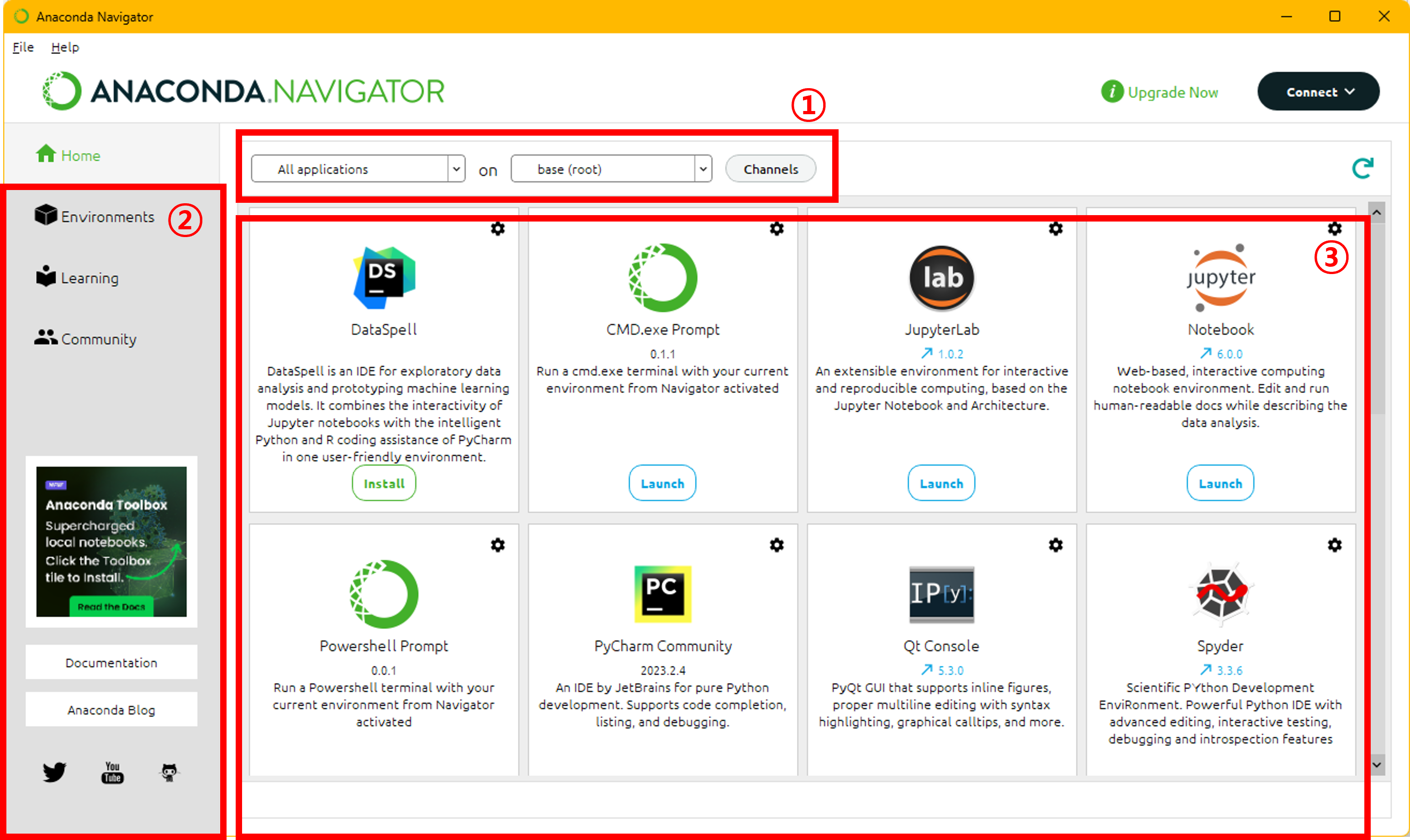Click the vertical scrollbar thumb of app list
The width and height of the screenshot is (1410, 840).
point(1377,318)
